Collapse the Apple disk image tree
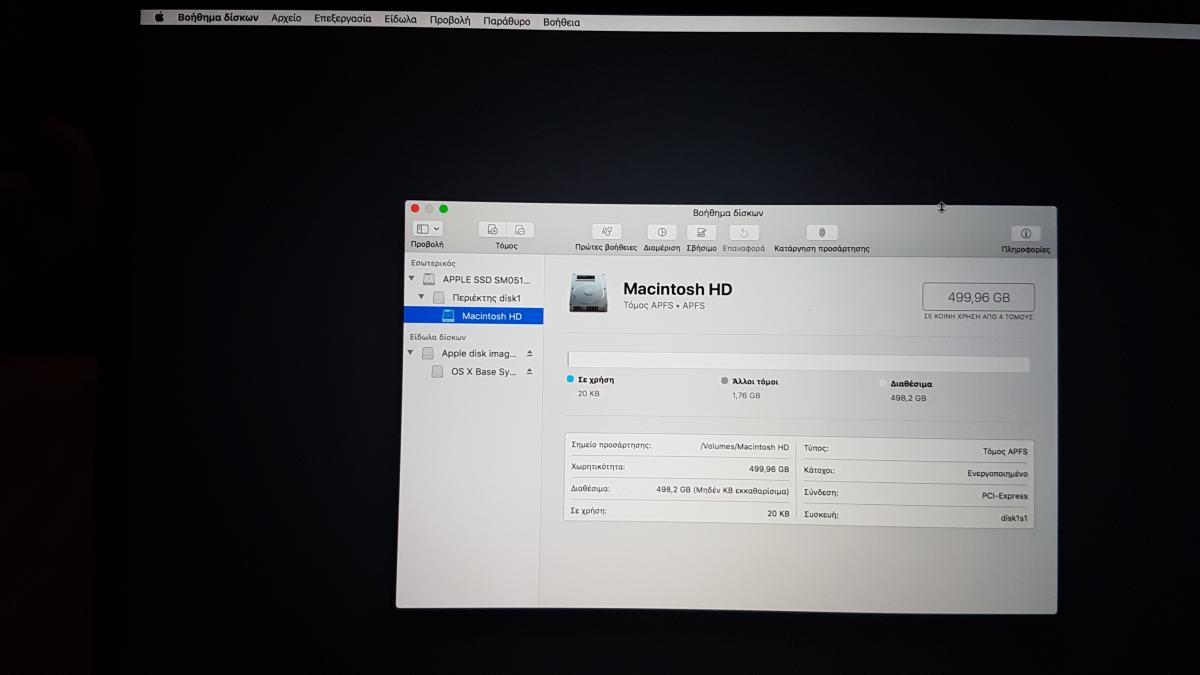 tap(410, 353)
